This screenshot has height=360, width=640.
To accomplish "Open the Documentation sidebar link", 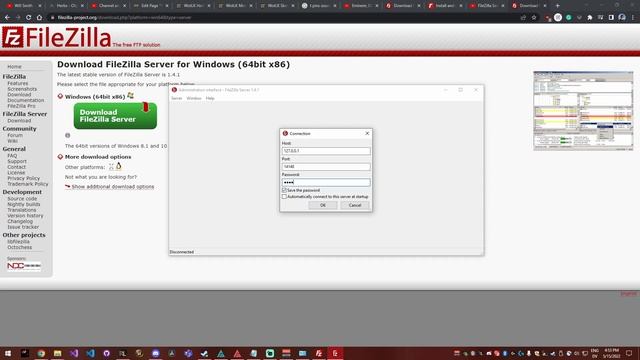I will pos(26,100).
